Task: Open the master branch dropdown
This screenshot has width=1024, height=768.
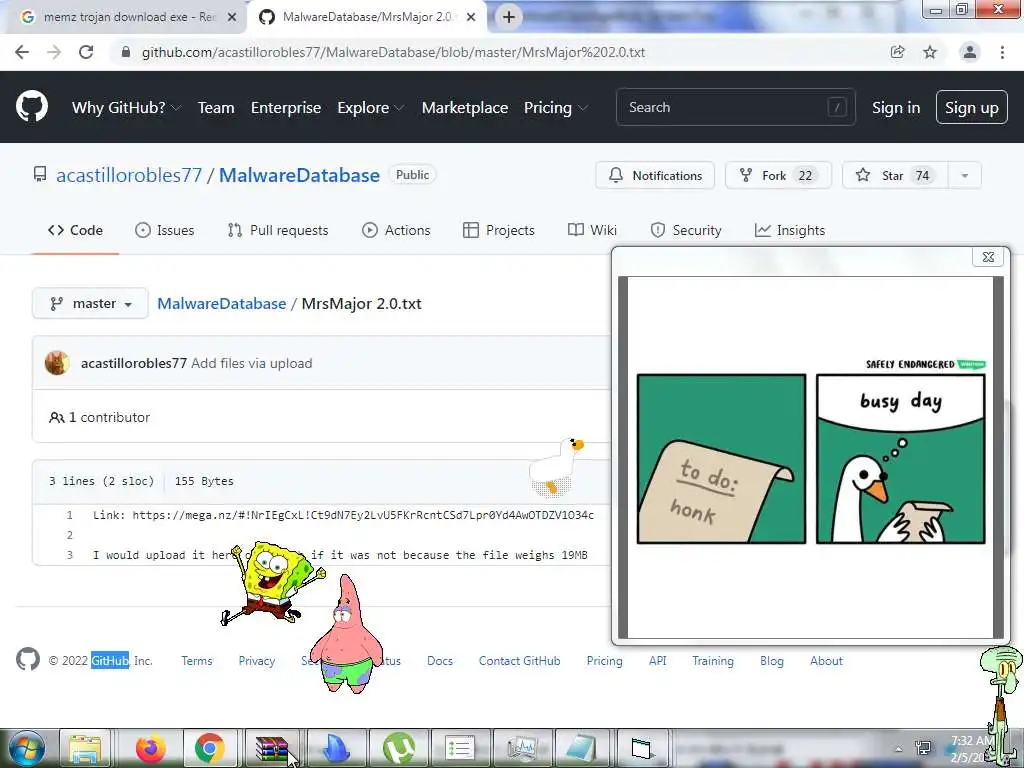Action: [x=90, y=304]
